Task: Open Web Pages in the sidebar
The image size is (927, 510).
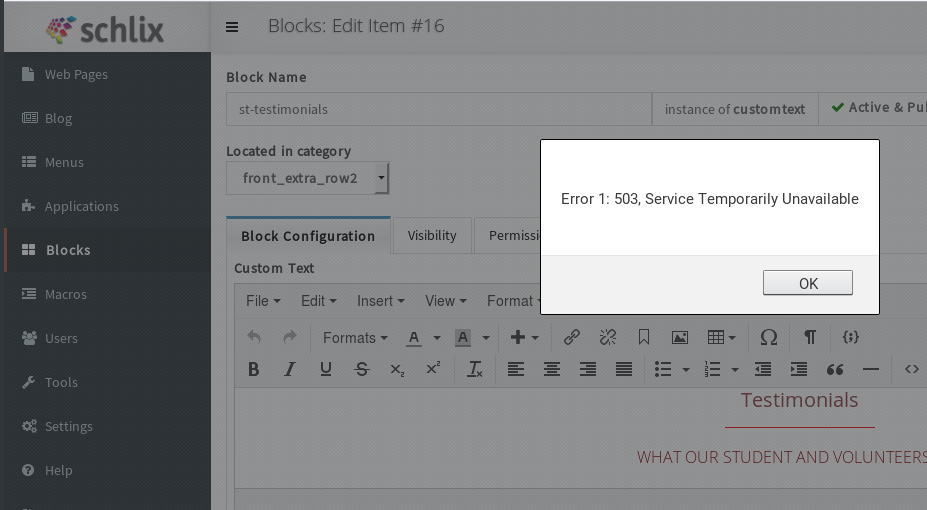Action: point(76,74)
